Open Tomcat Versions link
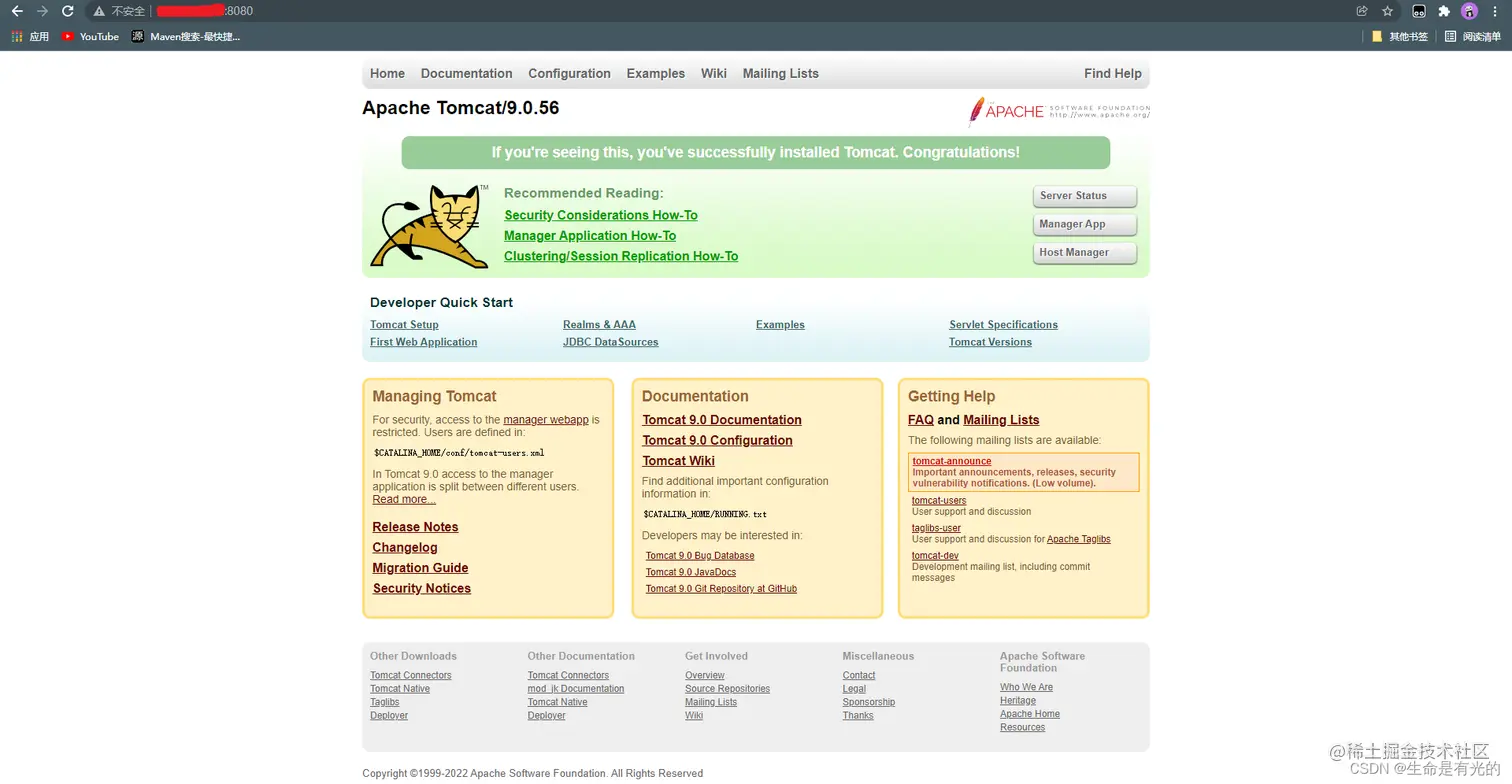This screenshot has height=784, width=1512. pyautogui.click(x=990, y=342)
